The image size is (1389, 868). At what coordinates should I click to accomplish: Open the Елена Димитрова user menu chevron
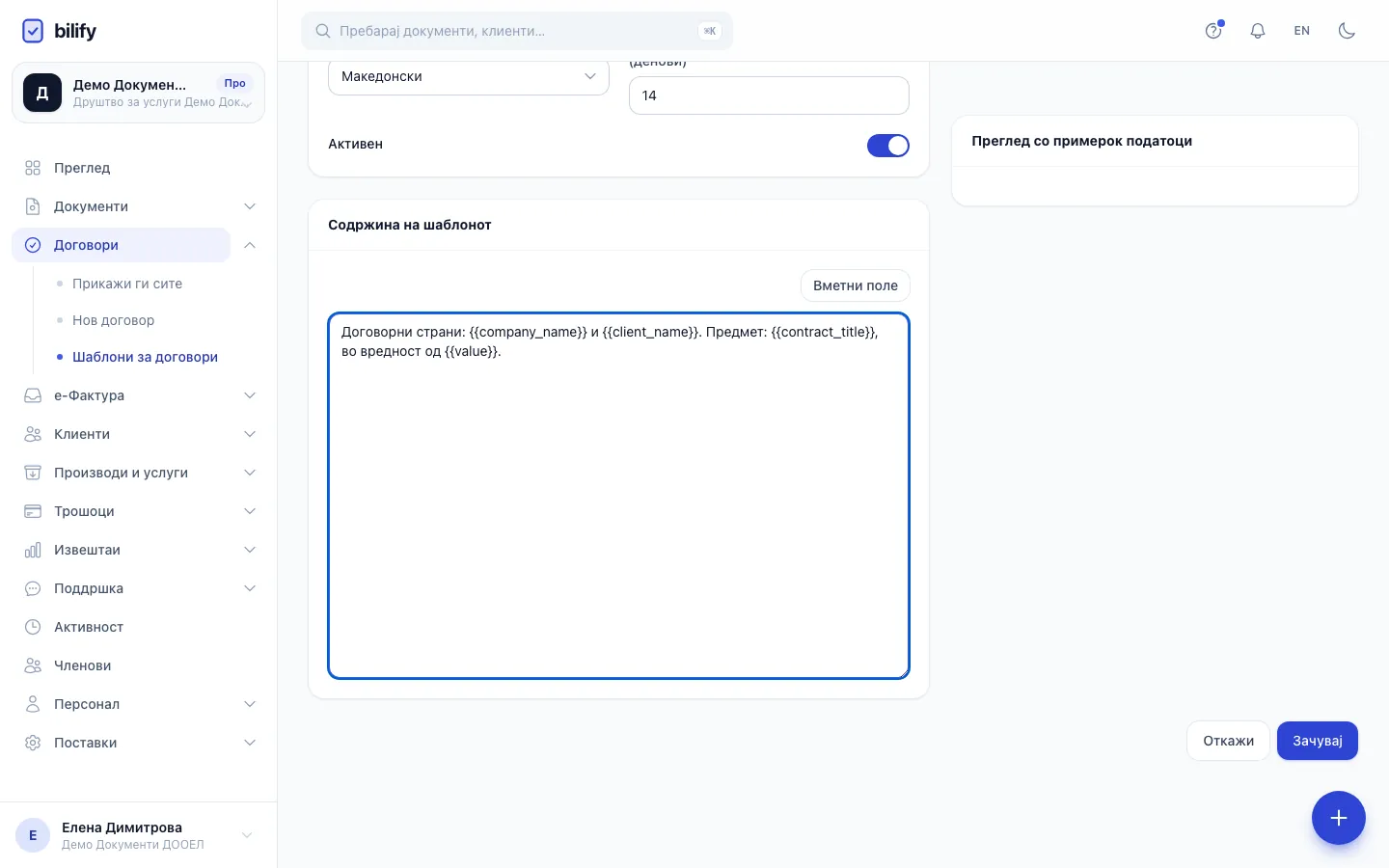pos(247,835)
